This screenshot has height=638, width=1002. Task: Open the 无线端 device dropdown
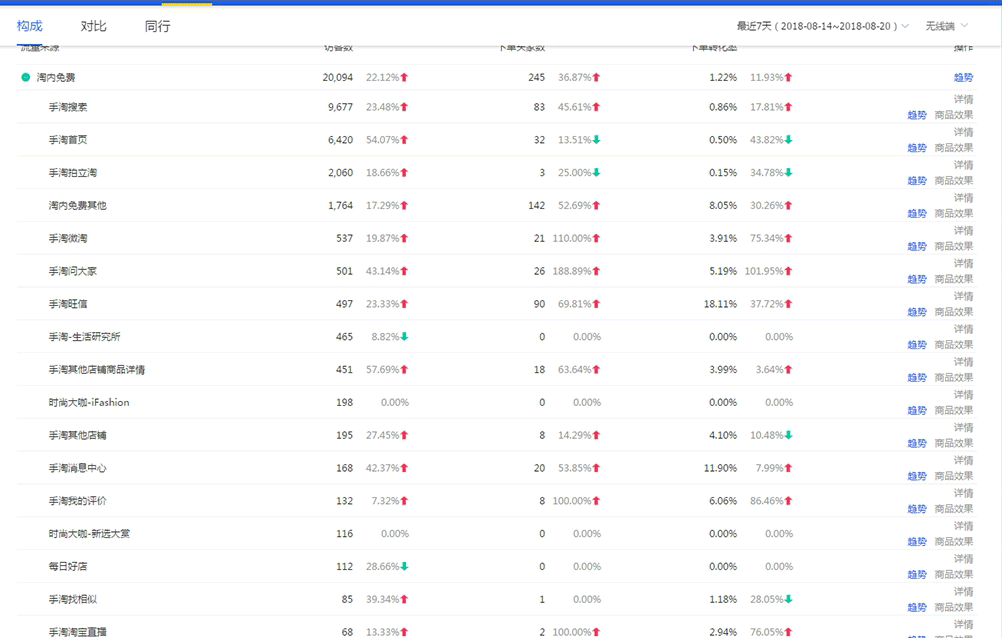(x=946, y=26)
